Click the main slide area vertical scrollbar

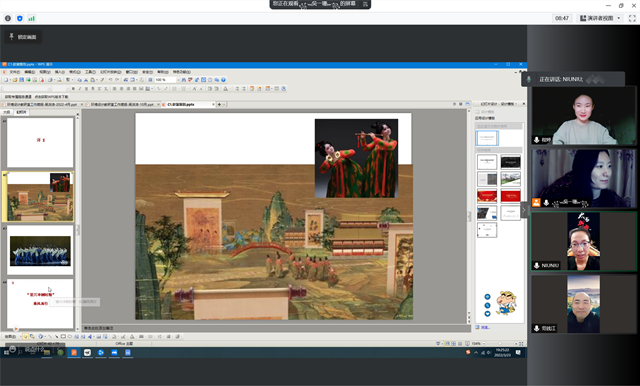469,216
